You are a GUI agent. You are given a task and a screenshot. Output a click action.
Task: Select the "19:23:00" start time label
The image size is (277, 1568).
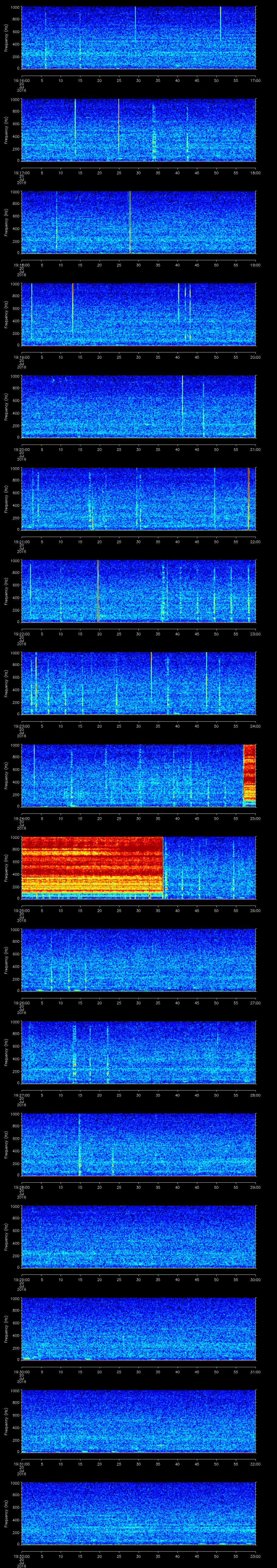click(21, 726)
